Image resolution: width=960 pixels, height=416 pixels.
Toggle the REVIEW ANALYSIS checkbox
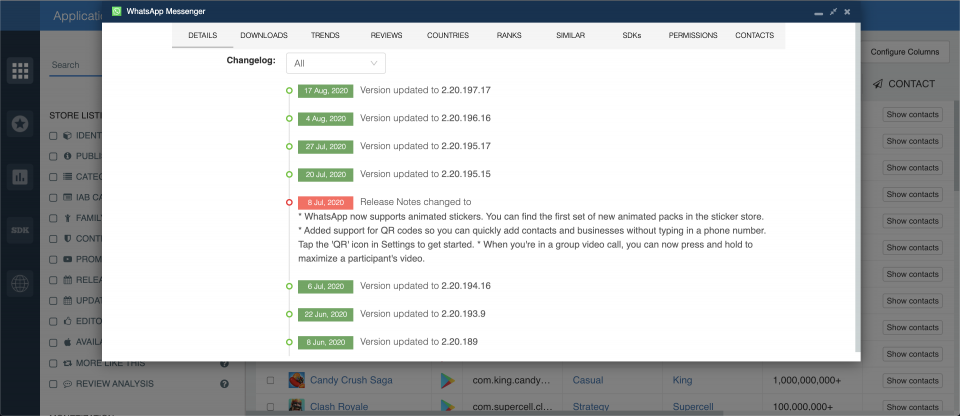(x=53, y=384)
